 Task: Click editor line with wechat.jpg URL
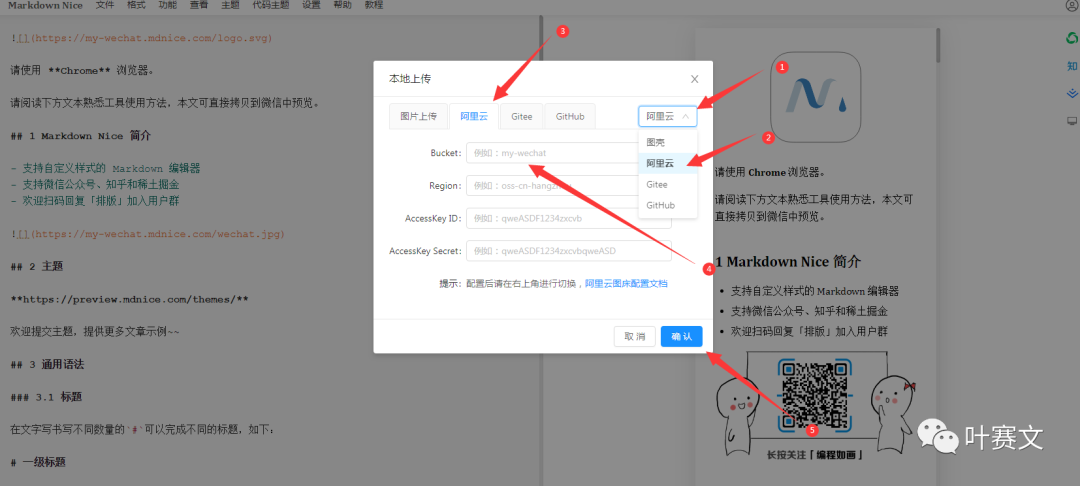pyautogui.click(x=147, y=234)
